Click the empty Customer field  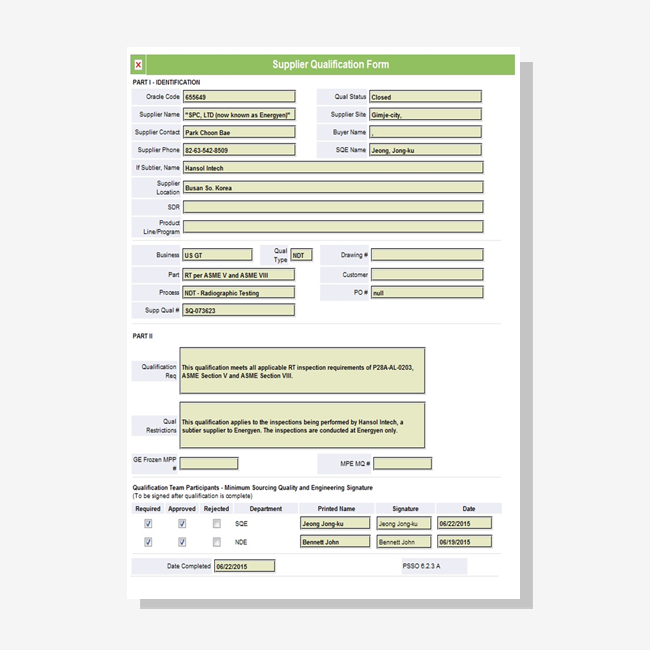pyautogui.click(x=427, y=274)
